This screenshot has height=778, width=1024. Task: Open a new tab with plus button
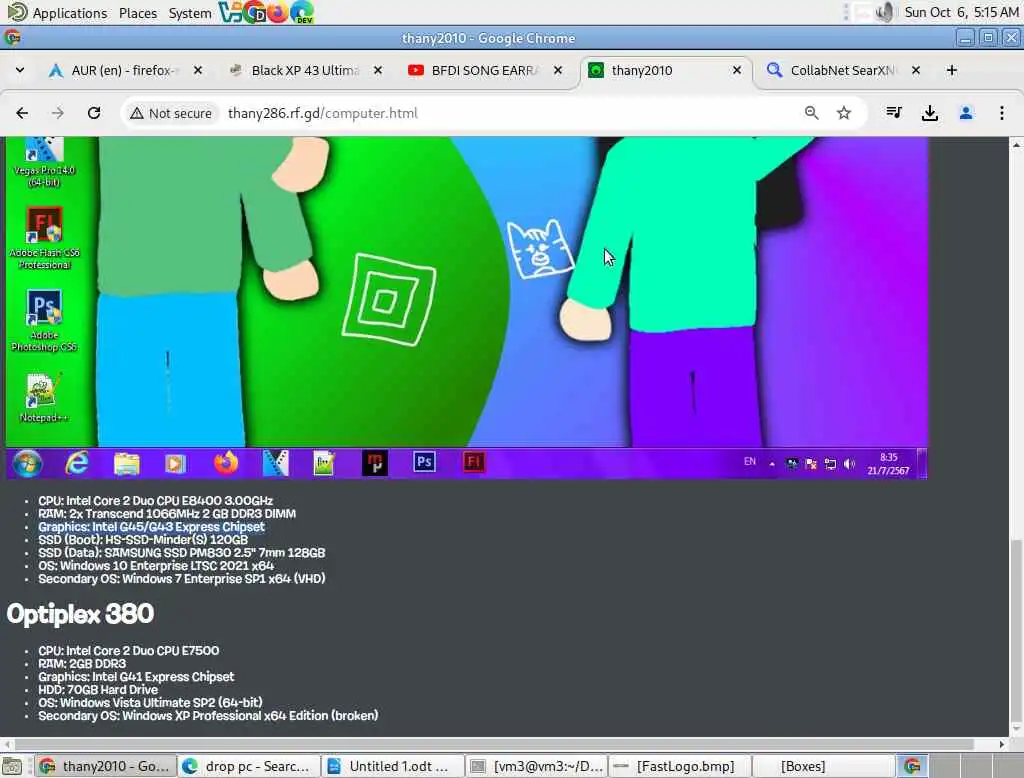click(952, 70)
